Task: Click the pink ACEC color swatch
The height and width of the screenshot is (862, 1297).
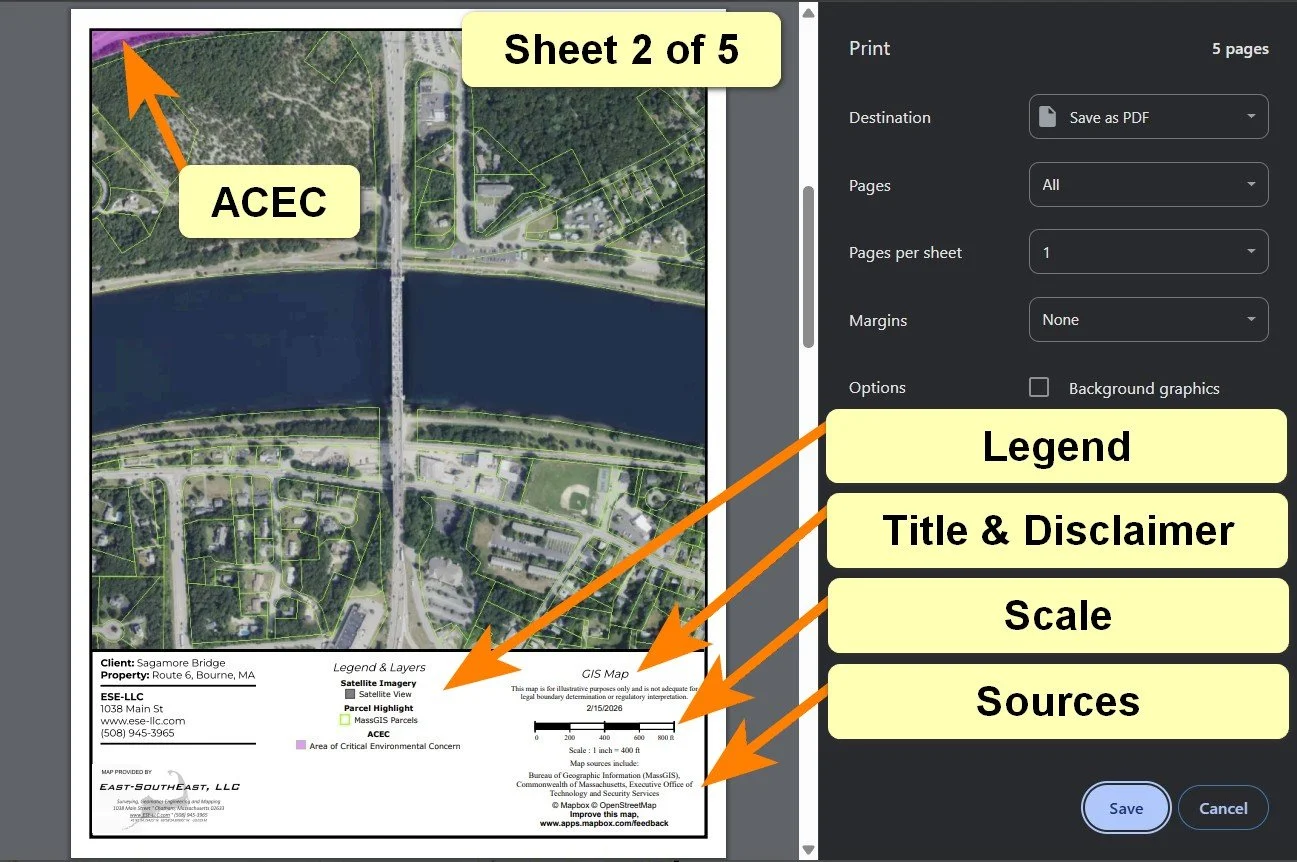Action: point(300,744)
